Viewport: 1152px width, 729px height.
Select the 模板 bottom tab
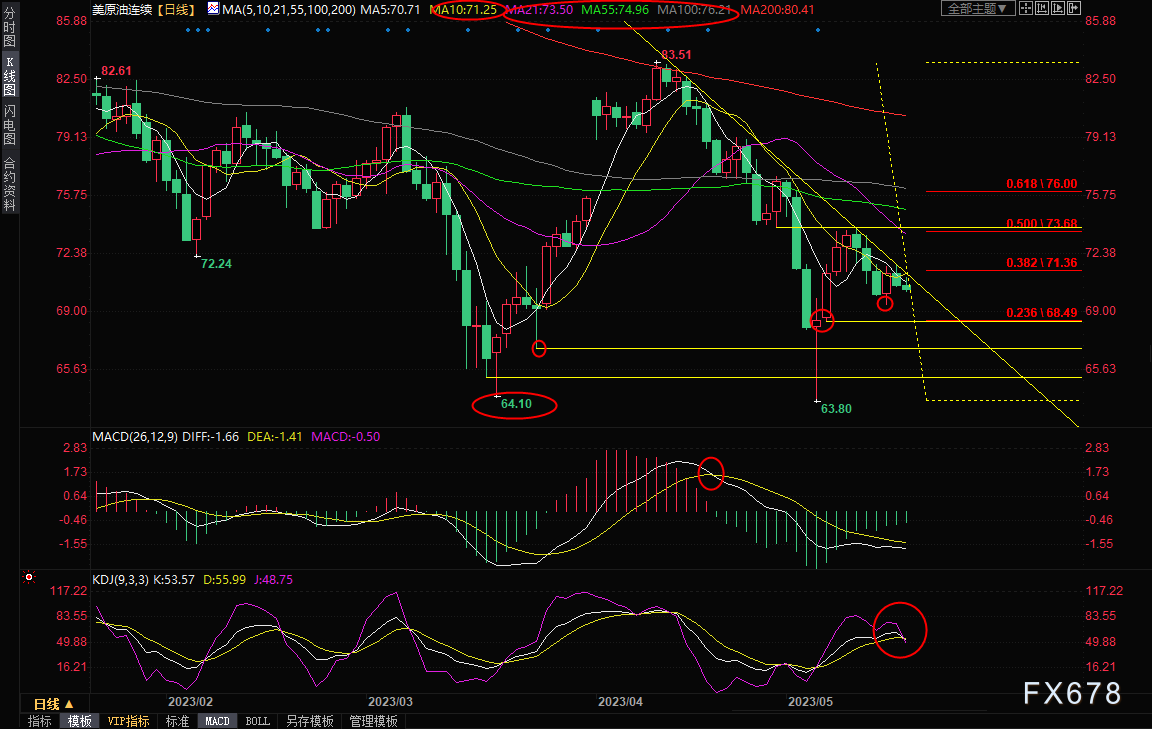coord(79,721)
